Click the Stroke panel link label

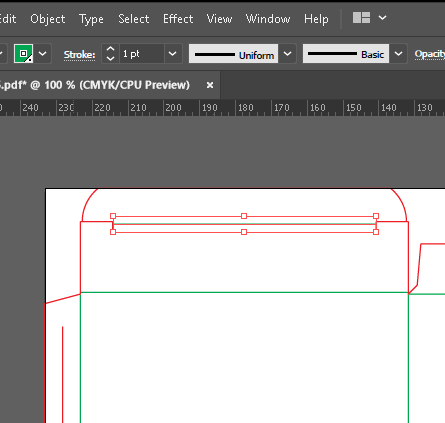(x=79, y=54)
